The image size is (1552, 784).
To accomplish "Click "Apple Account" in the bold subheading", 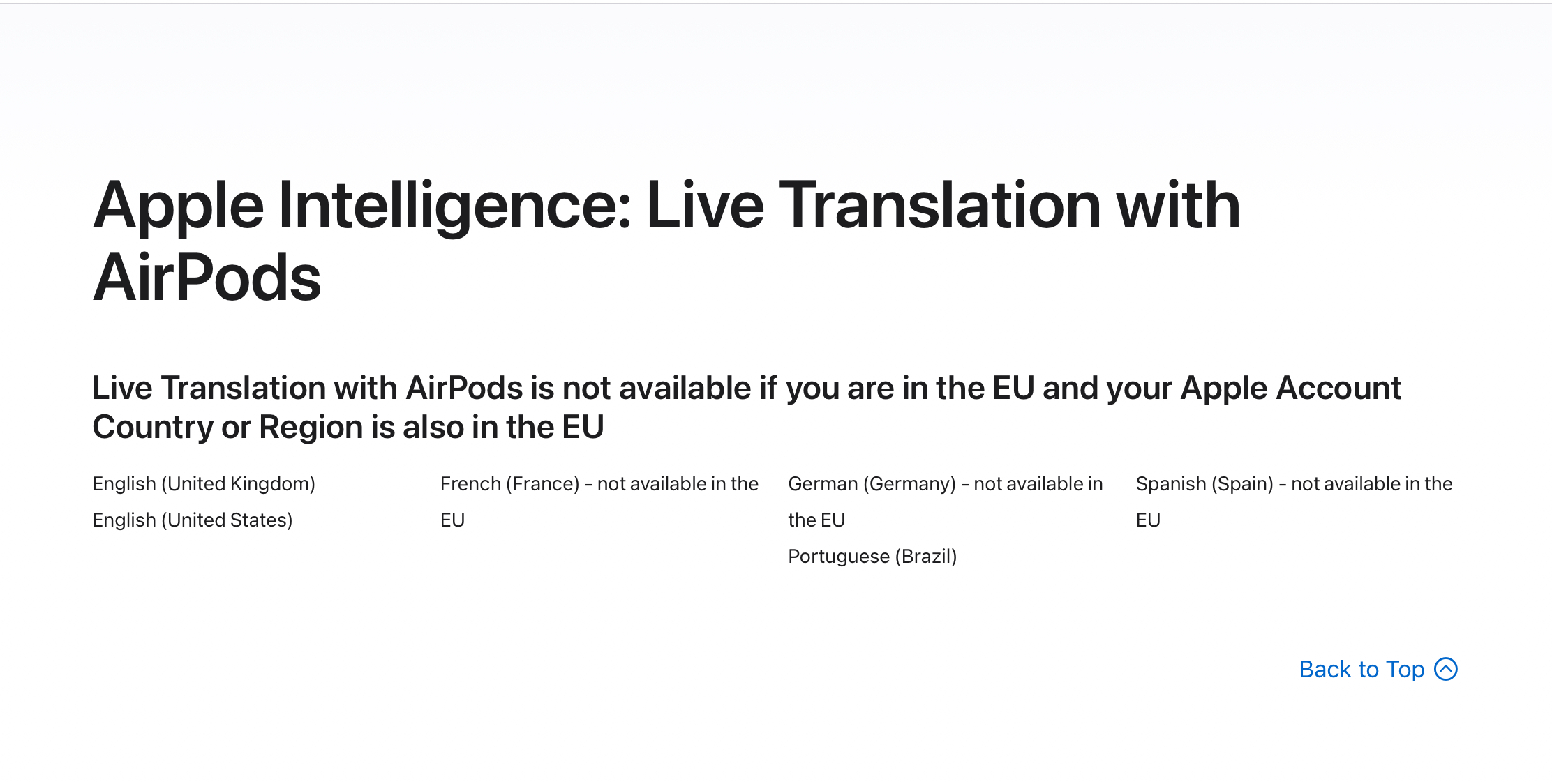I will 1290,389.
